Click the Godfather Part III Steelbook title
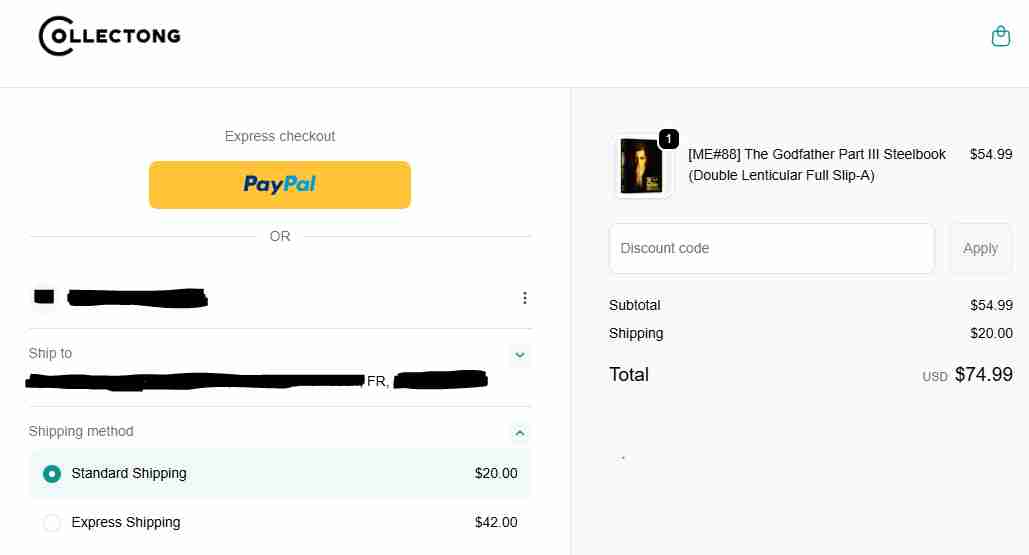Screen dimensions: 1029x555 click(817, 165)
